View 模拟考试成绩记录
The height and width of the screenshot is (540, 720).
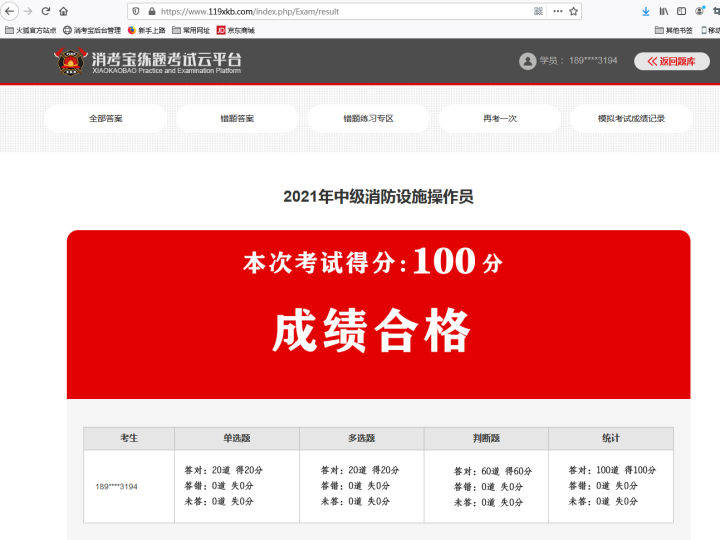click(631, 118)
